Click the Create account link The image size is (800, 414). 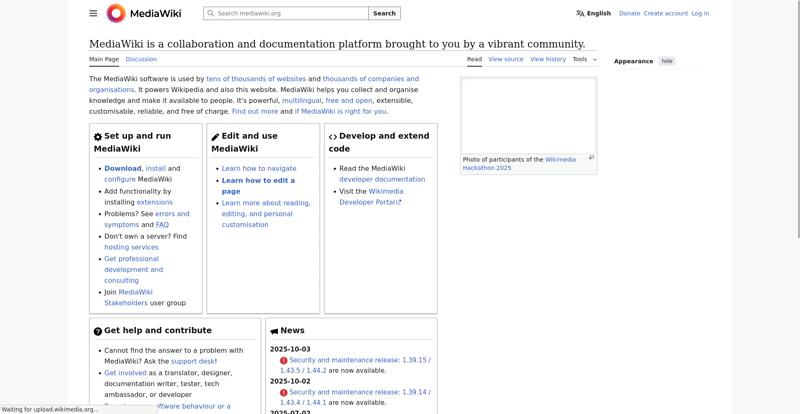click(665, 13)
